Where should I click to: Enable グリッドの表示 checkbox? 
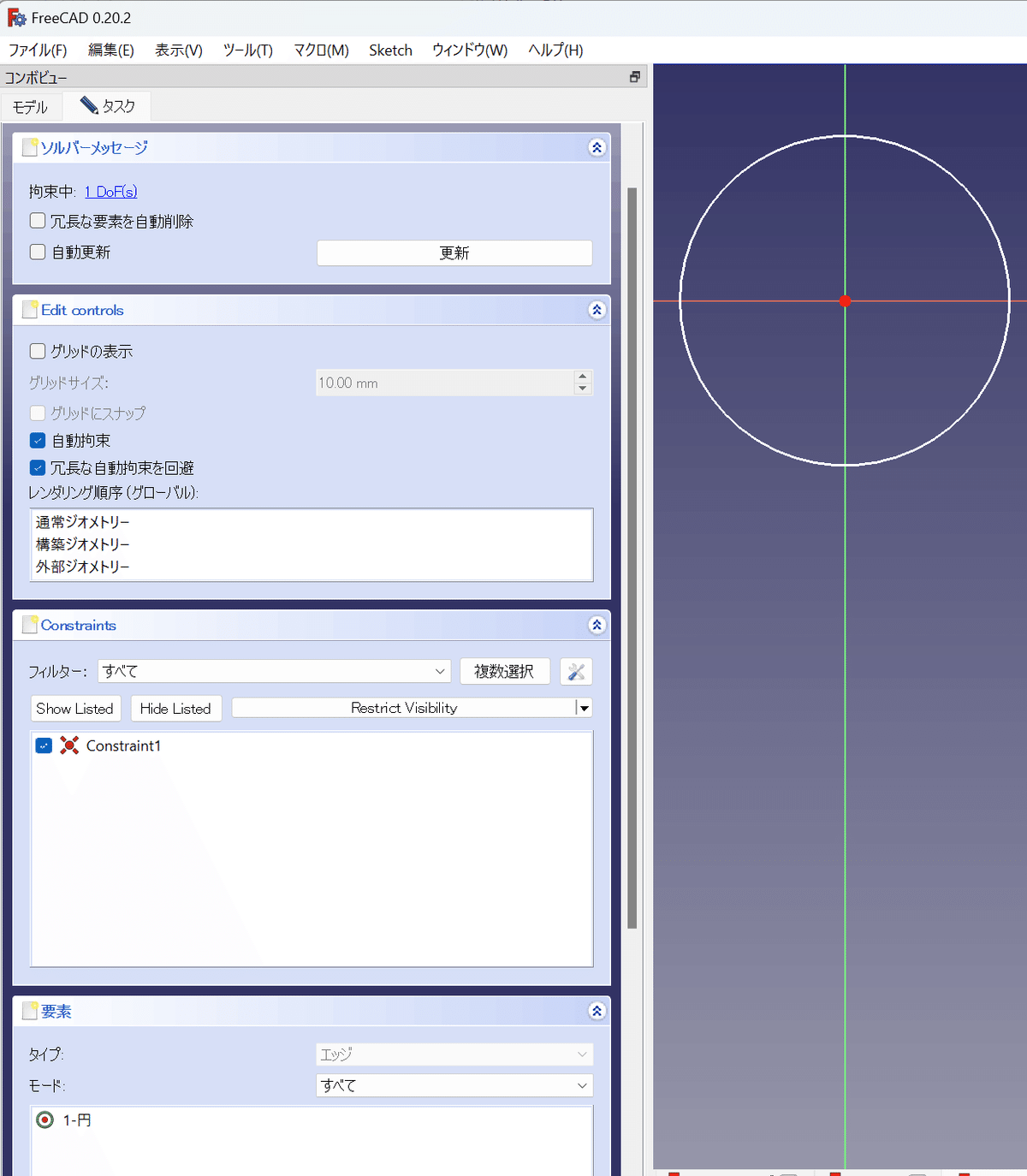tap(37, 350)
